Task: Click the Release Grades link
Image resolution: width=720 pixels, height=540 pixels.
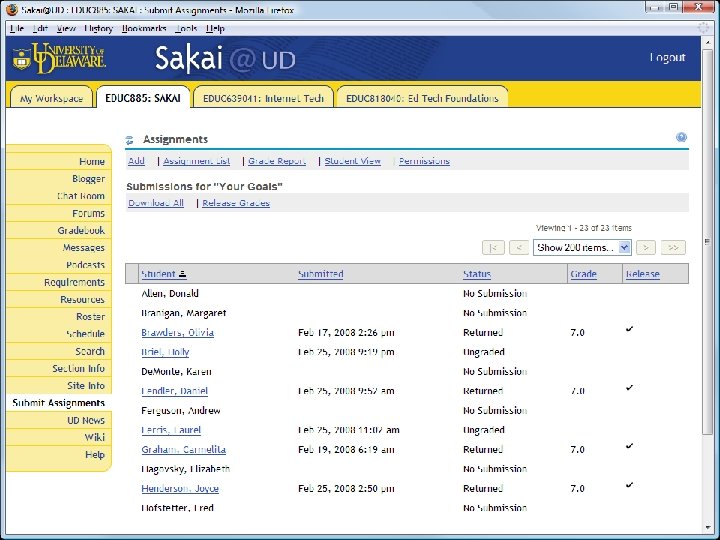Action: 236,203
